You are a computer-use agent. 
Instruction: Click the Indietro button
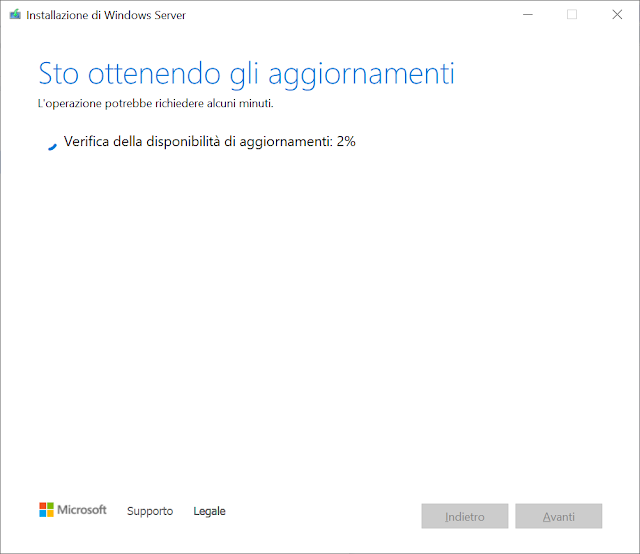(x=465, y=516)
